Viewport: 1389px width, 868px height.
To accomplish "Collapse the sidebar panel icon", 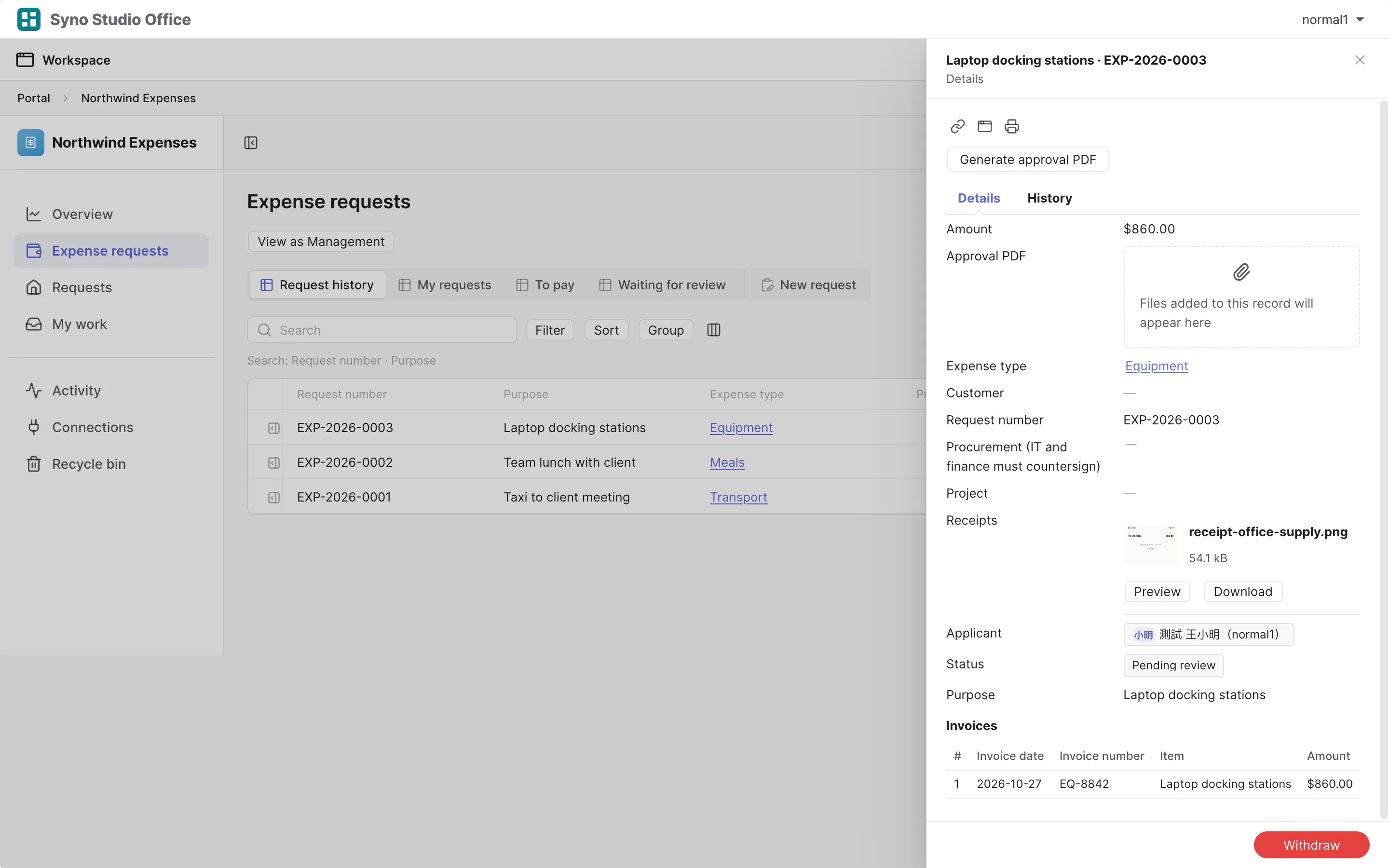I will pos(251,142).
